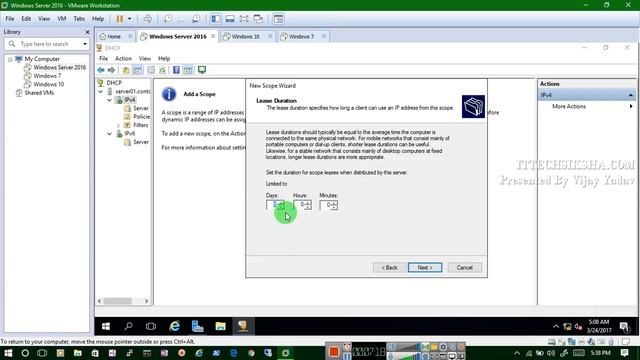Viewport: 640px width, 360px height.
Task: Click the Days field in Lease Duration
Action: click(271, 205)
